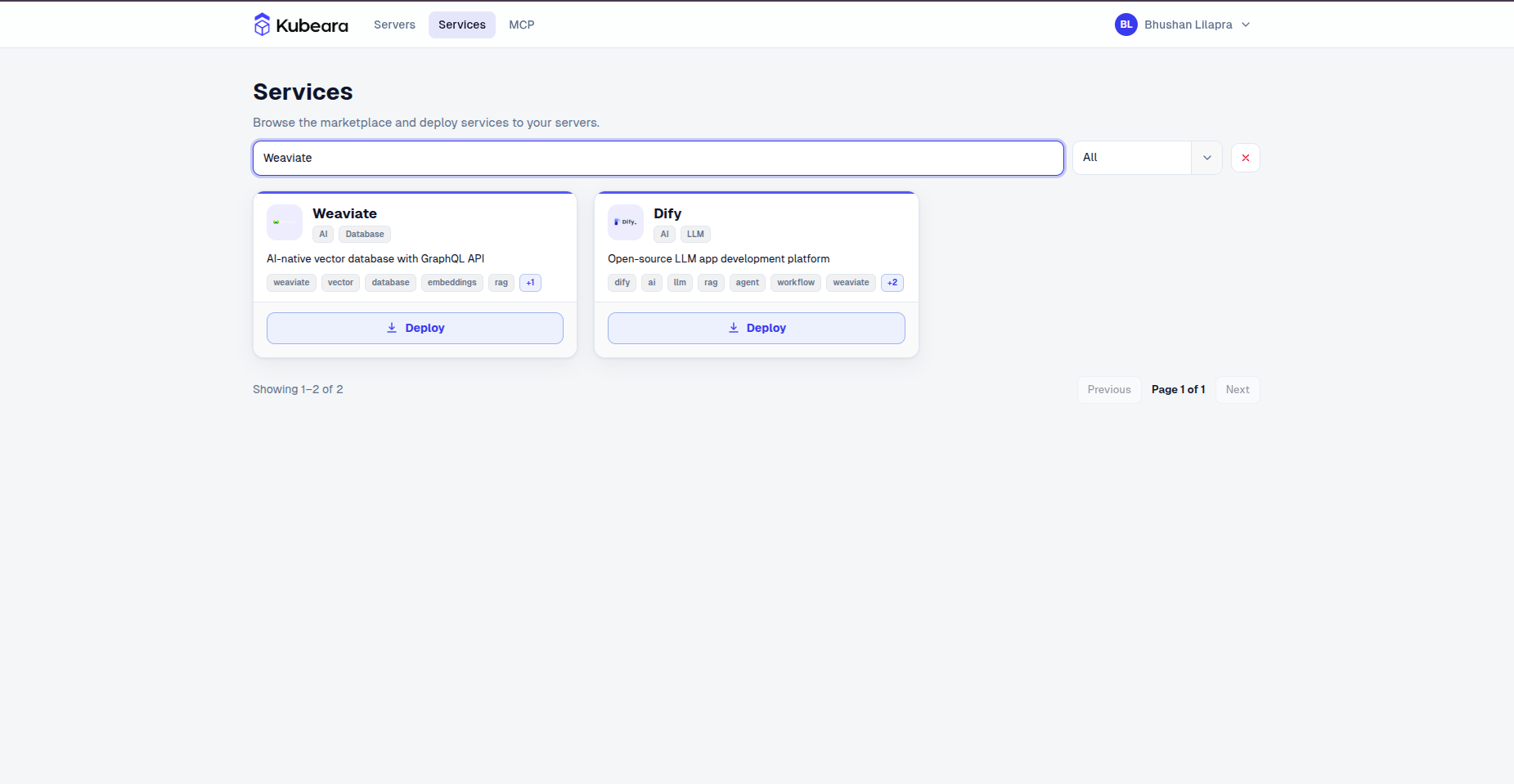Viewport: 1514px width, 784px height.
Task: Click the 'agent' tag on Dify card
Action: (x=747, y=283)
